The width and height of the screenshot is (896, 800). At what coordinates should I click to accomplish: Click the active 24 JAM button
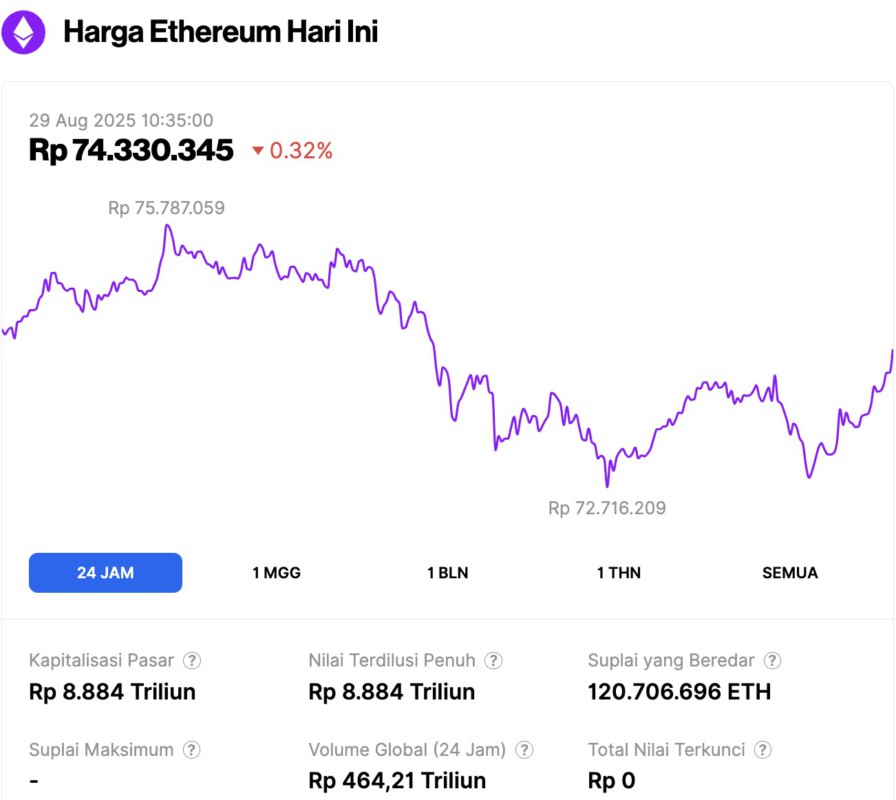point(105,572)
